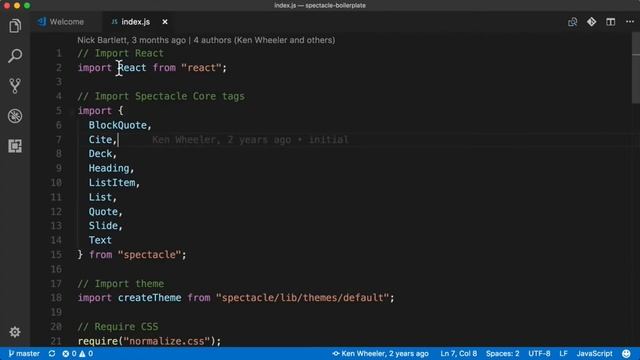The width and height of the screenshot is (640, 360).
Task: Click the Ken Wheeler blame status entry
Action: pyautogui.click(x=380, y=353)
